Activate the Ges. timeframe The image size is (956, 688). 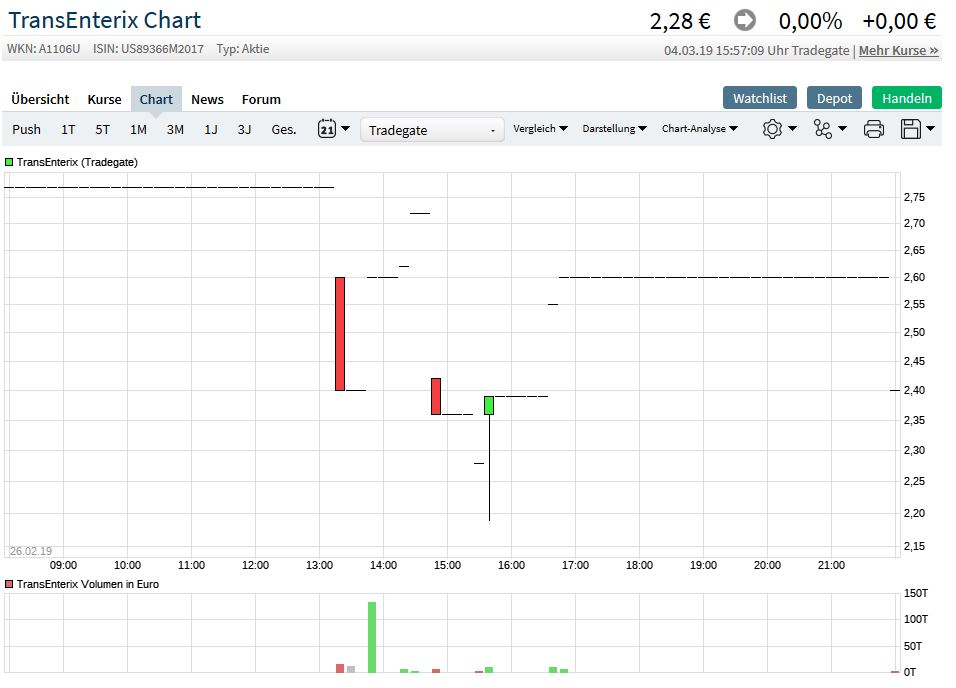tap(283, 129)
